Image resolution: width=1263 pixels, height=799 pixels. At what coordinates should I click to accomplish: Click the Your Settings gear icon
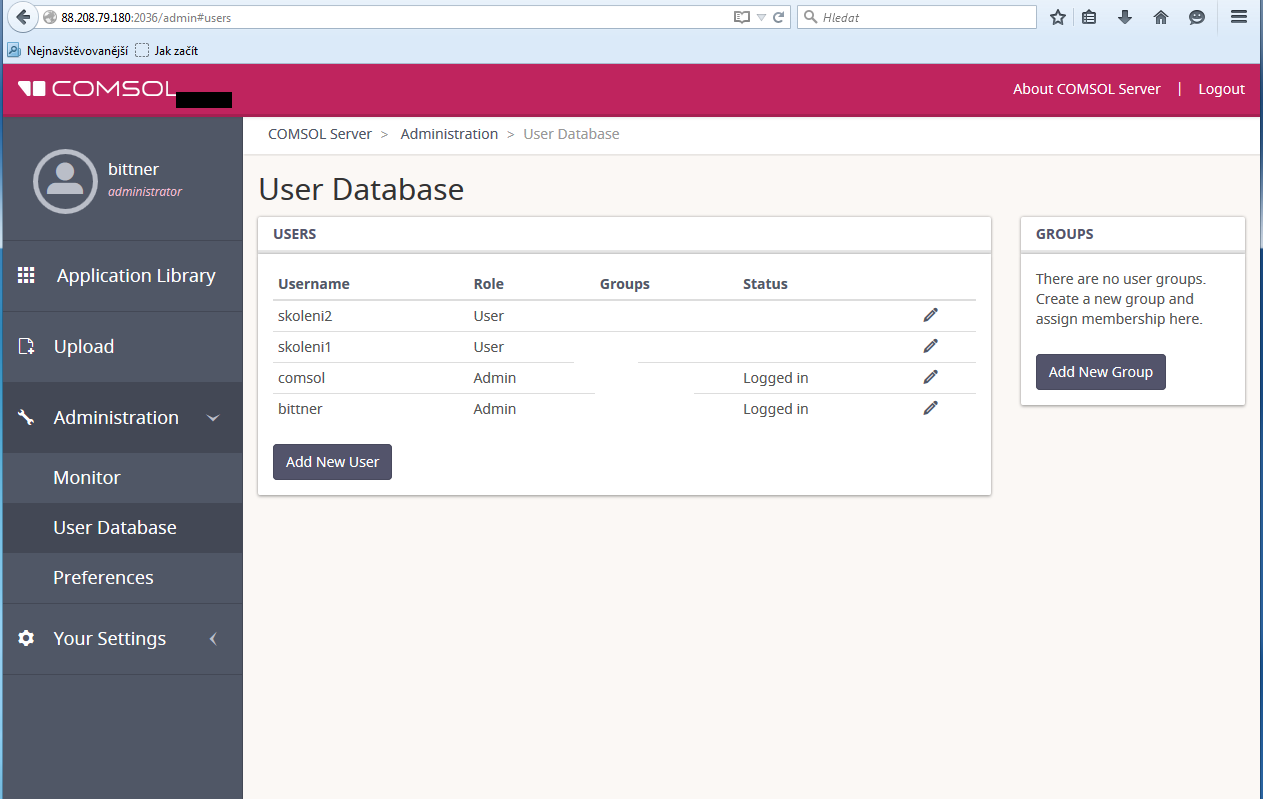[27, 638]
